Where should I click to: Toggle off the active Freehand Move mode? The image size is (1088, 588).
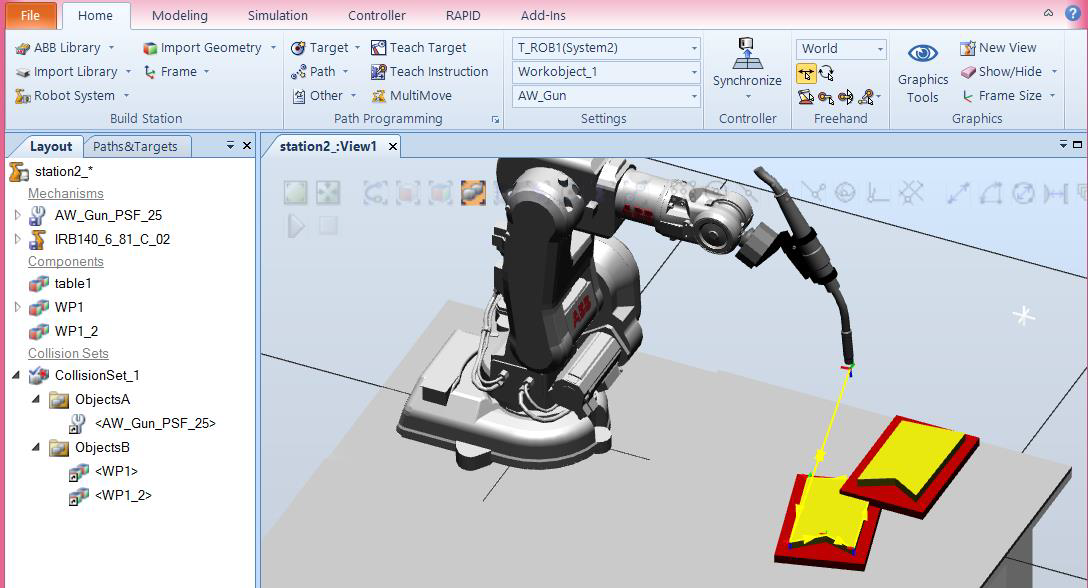pos(806,72)
